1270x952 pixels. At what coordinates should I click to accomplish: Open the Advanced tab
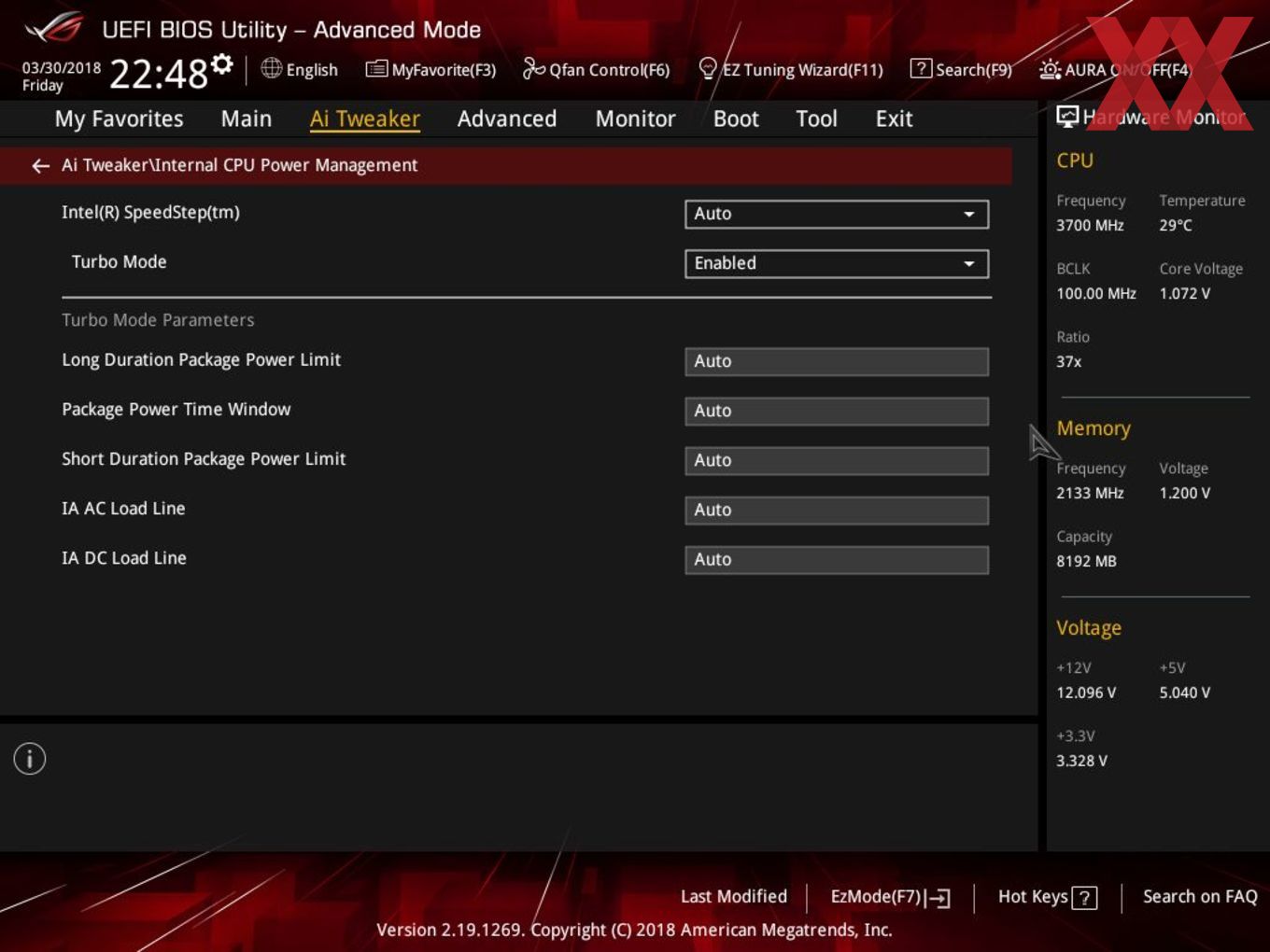click(x=507, y=119)
